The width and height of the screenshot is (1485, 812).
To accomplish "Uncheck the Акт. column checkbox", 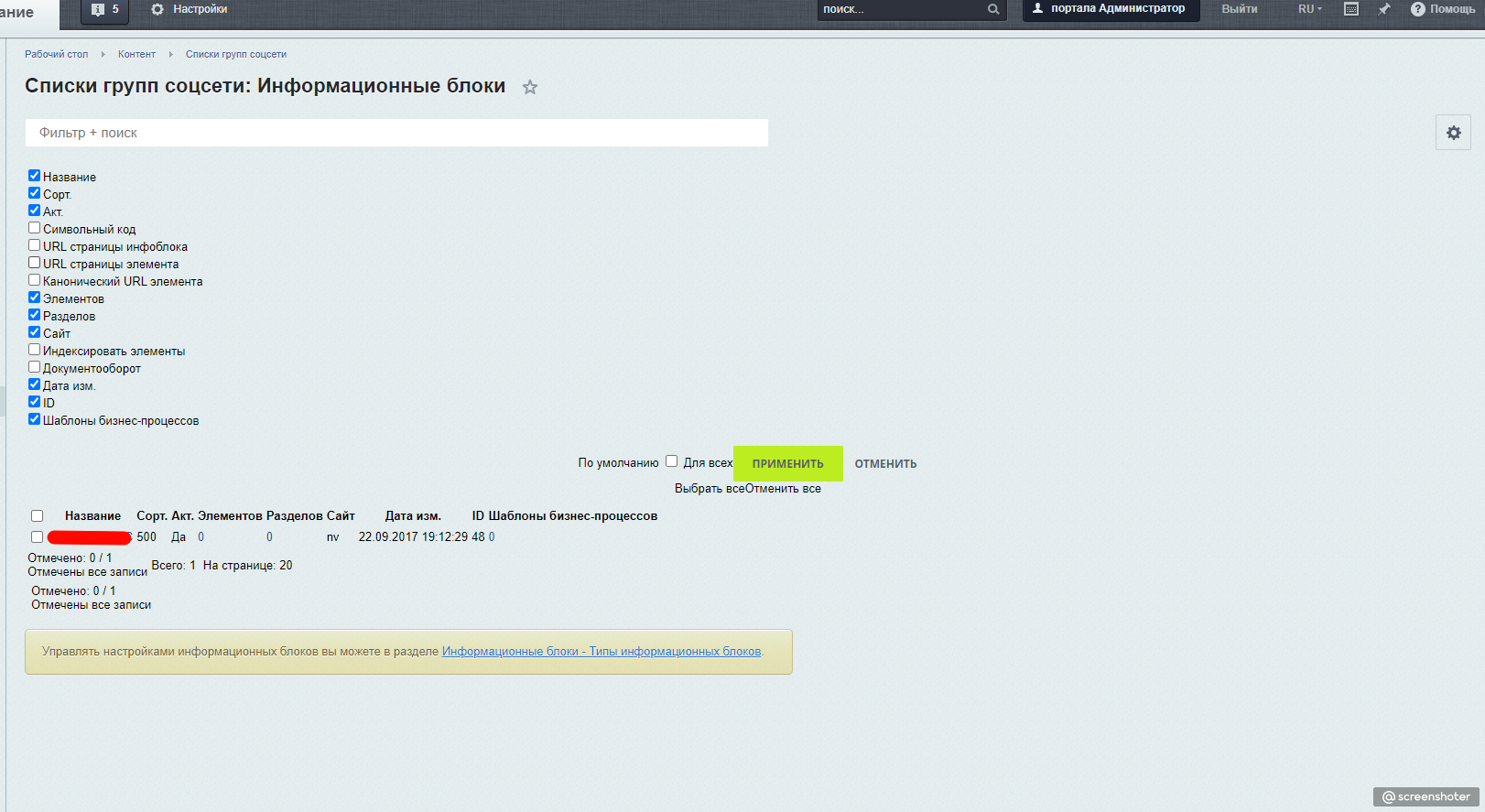I will tap(34, 211).
